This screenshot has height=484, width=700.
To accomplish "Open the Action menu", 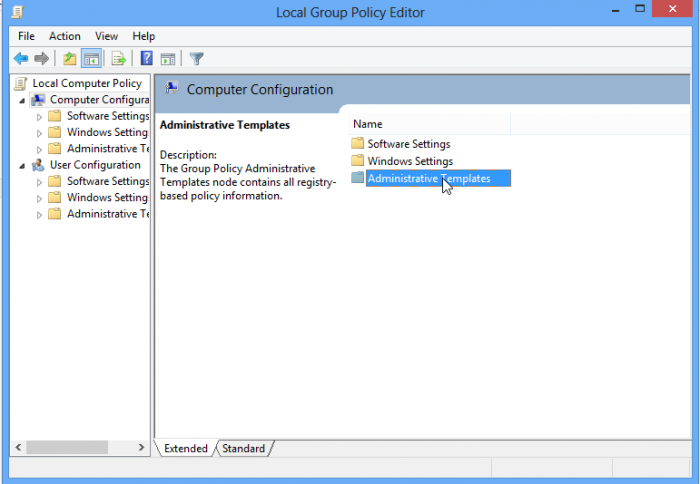I will (65, 36).
